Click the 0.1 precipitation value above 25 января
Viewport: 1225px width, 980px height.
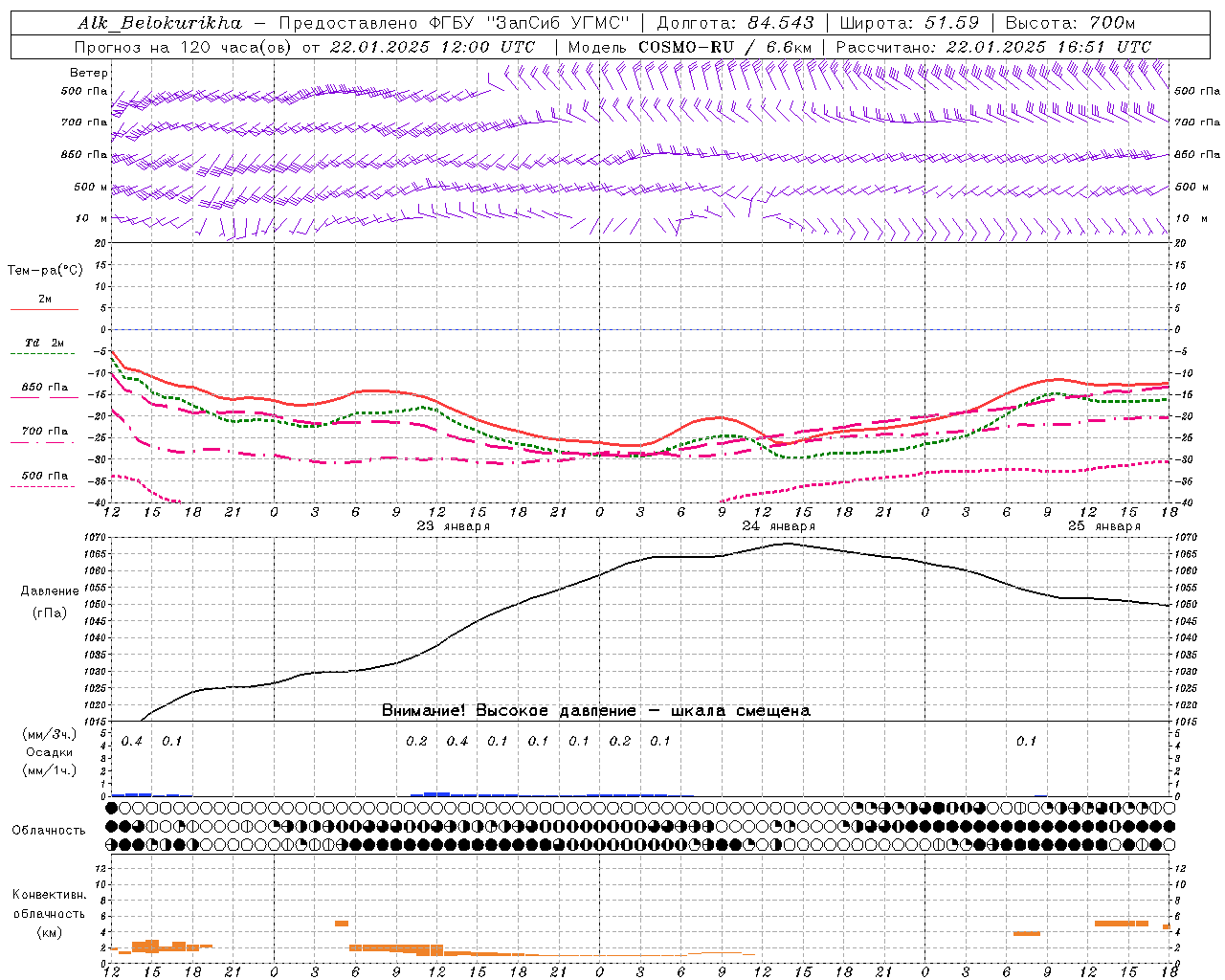click(1026, 742)
